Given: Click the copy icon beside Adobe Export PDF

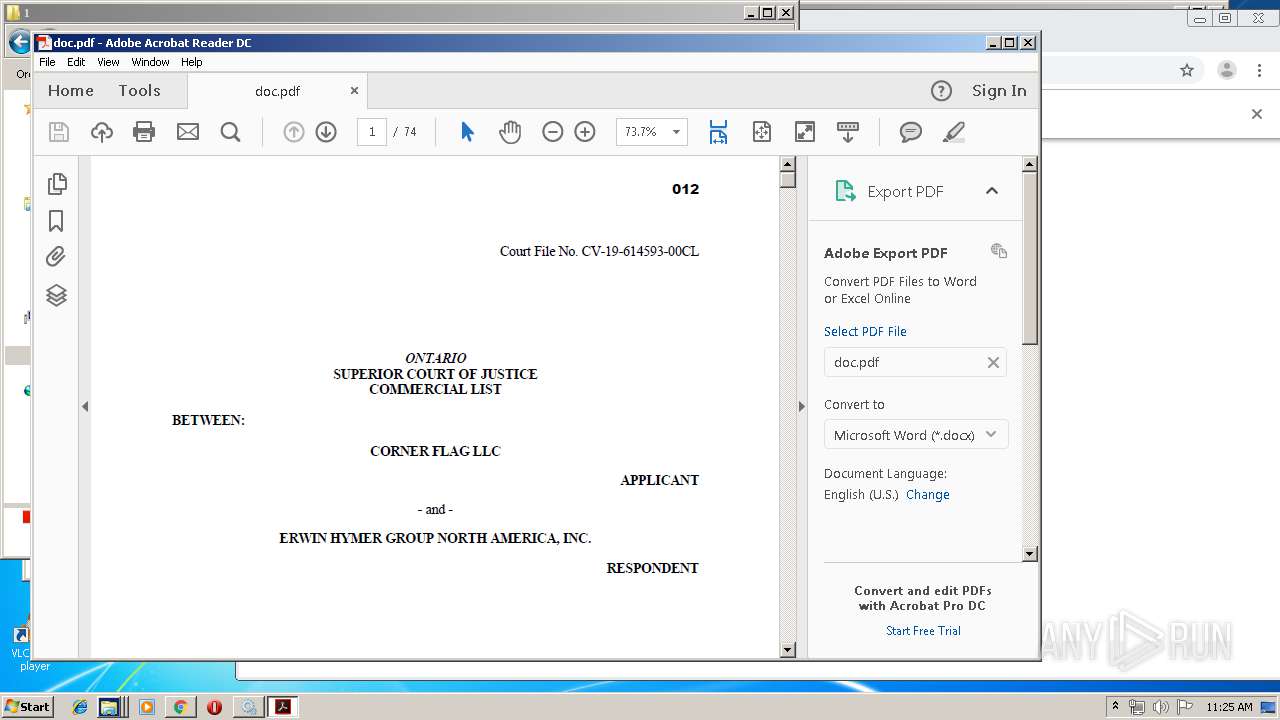Looking at the screenshot, I should [x=999, y=251].
